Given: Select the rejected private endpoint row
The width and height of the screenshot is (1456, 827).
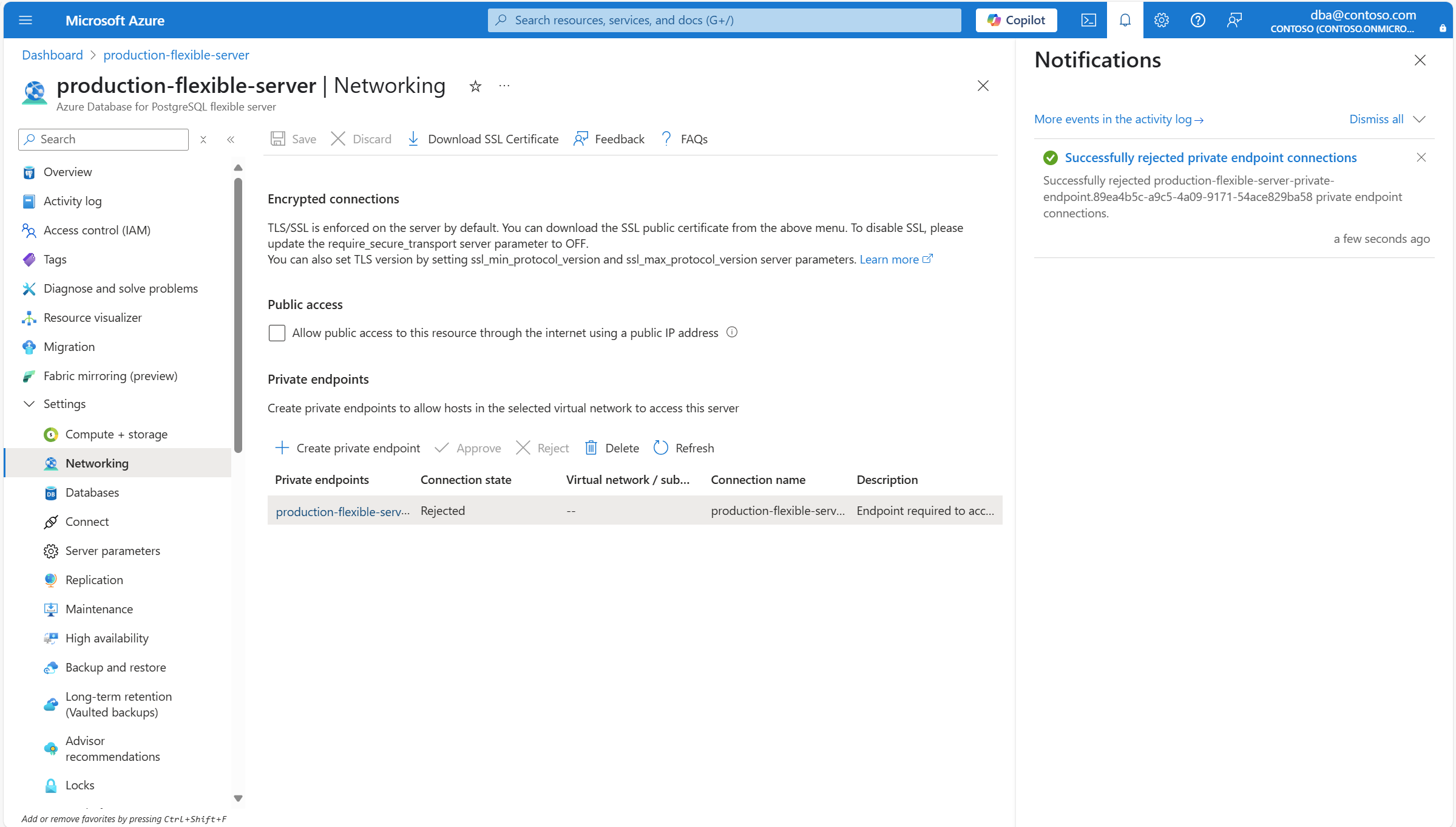Looking at the screenshot, I should pos(631,511).
